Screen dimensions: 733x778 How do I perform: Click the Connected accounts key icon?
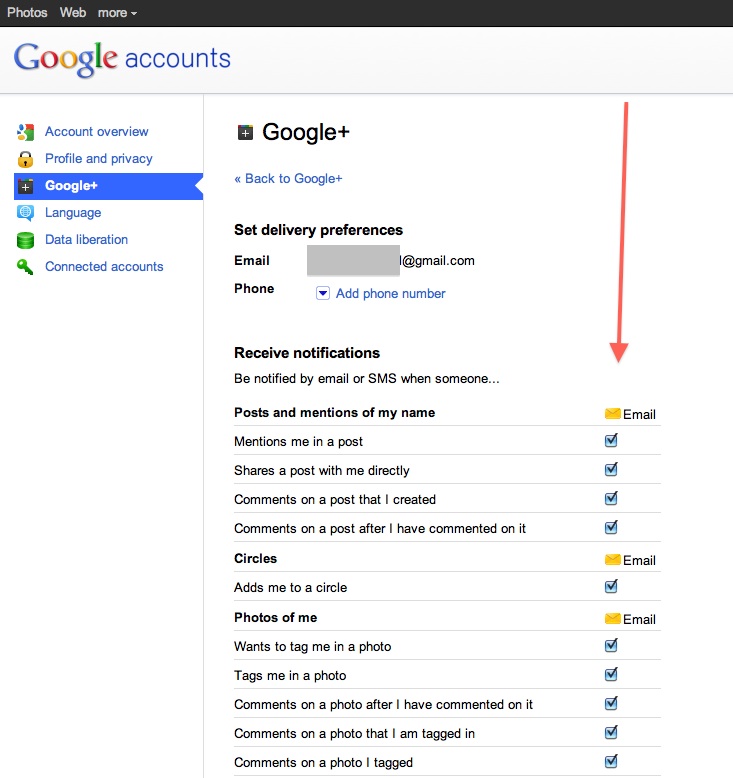click(x=26, y=267)
